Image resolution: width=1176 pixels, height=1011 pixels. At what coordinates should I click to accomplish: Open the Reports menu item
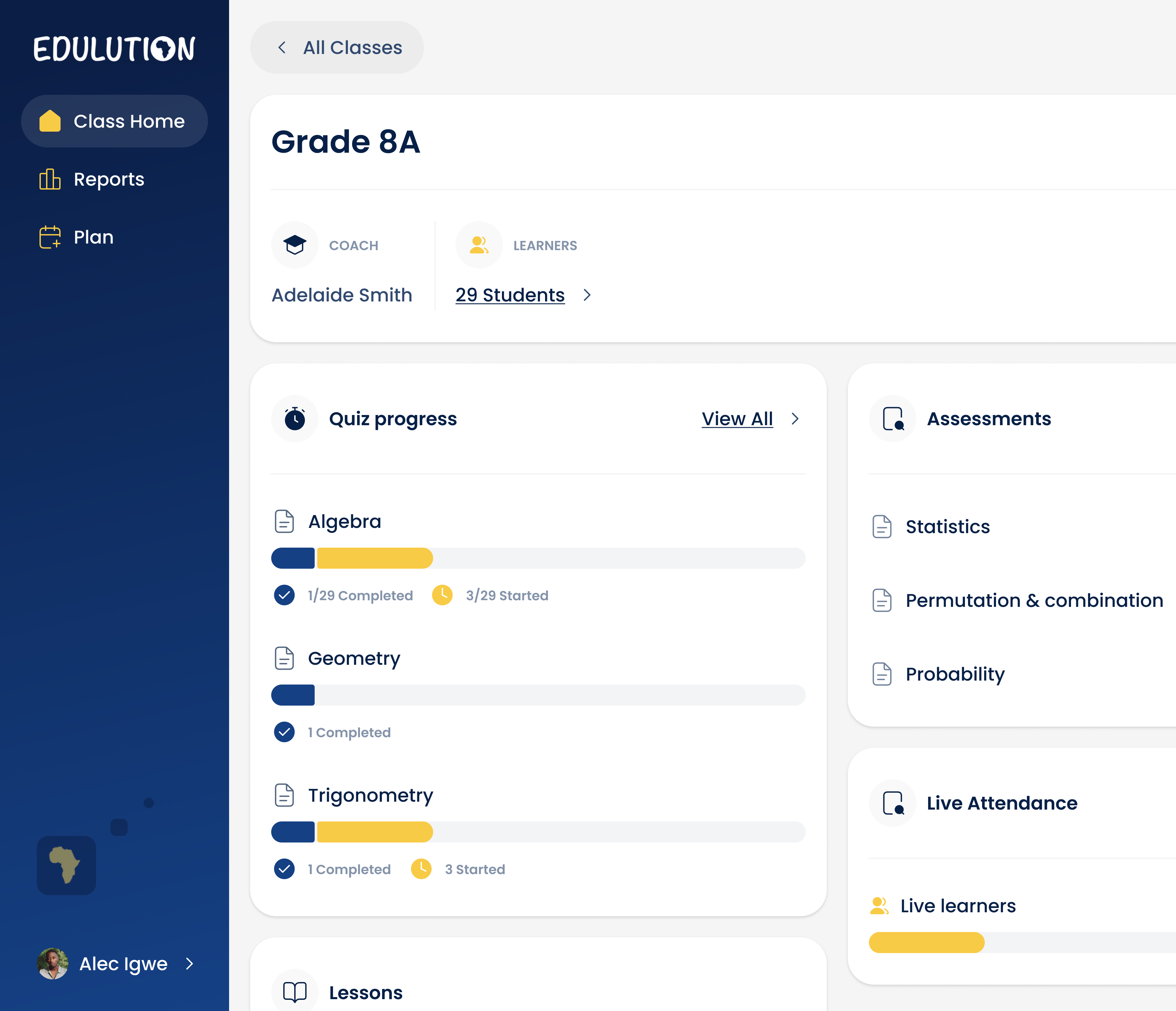pos(109,179)
